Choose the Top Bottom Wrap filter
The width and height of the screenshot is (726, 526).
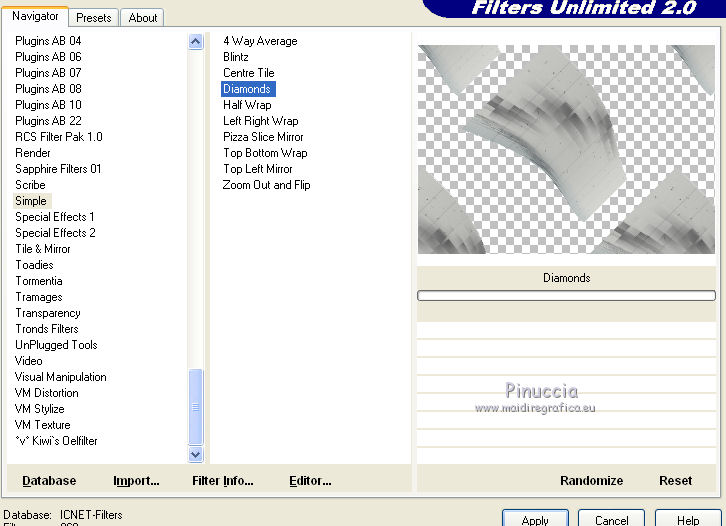[x=265, y=153]
